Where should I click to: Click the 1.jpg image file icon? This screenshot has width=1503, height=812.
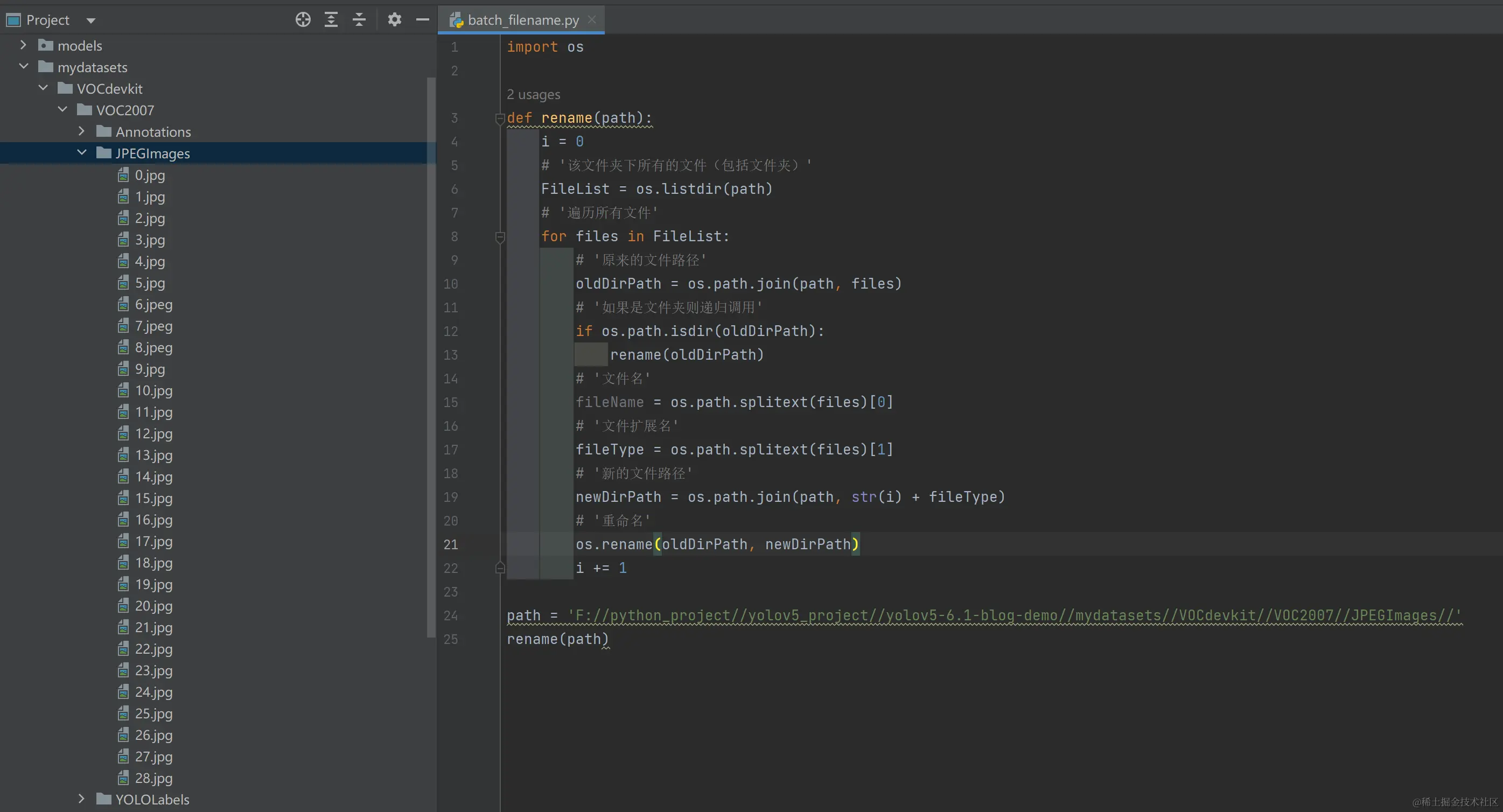[123, 197]
